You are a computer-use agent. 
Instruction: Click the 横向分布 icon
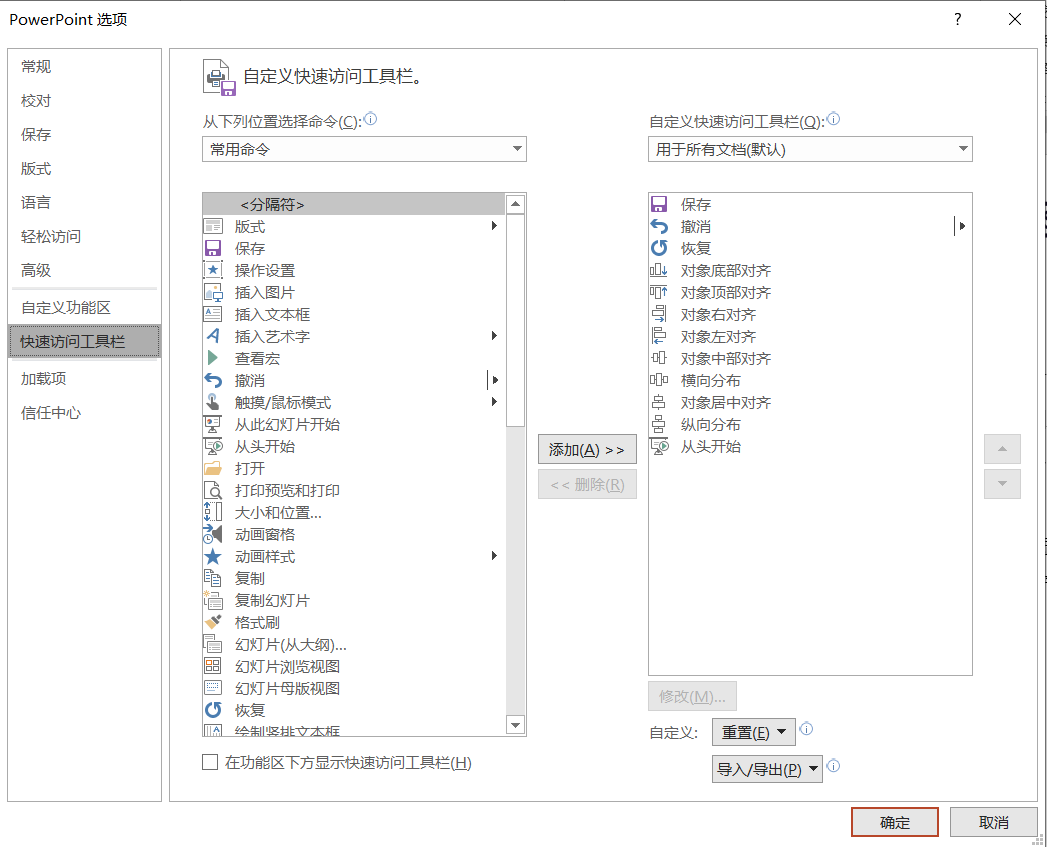(x=658, y=380)
